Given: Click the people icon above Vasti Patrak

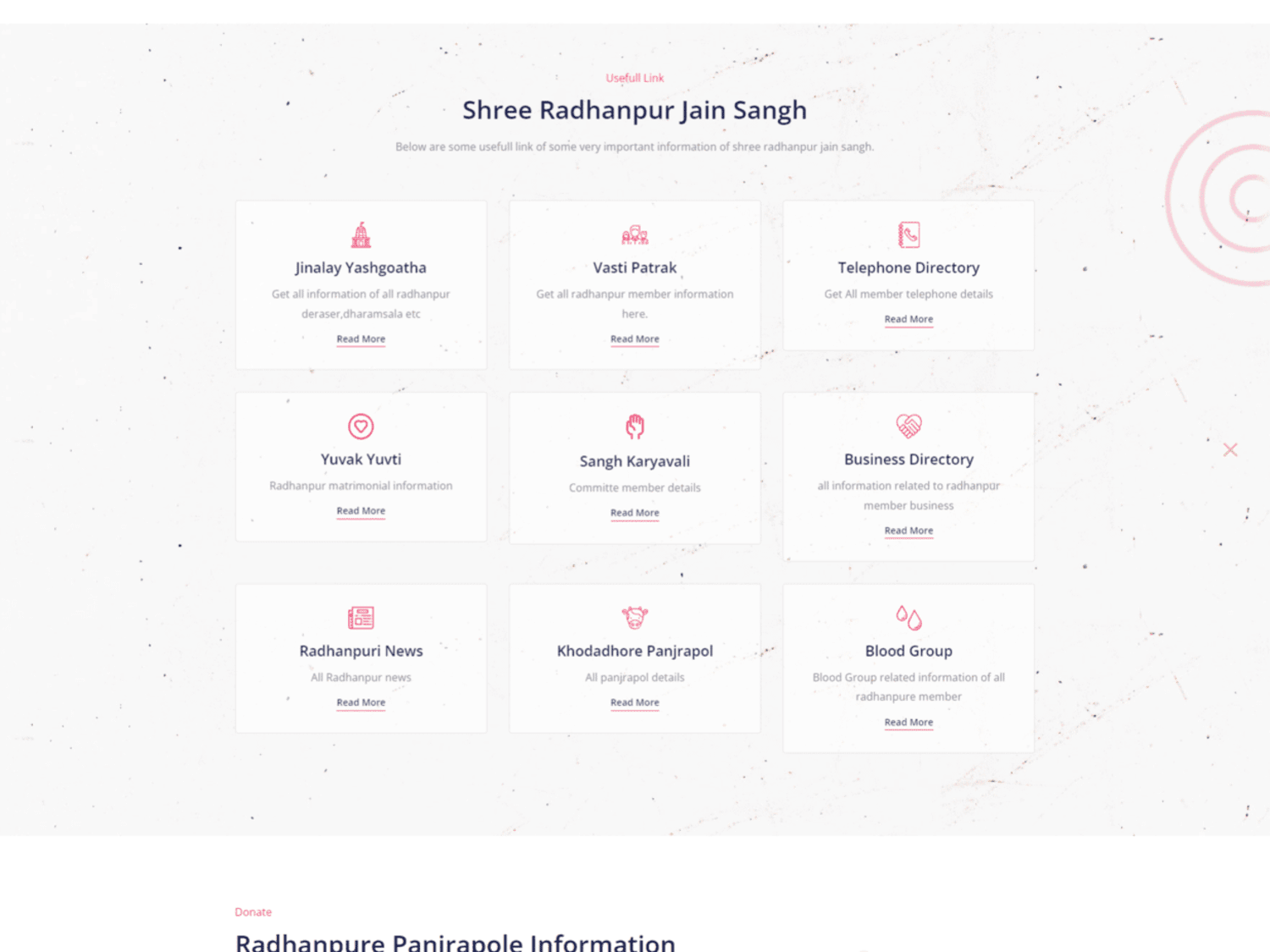Looking at the screenshot, I should (635, 234).
